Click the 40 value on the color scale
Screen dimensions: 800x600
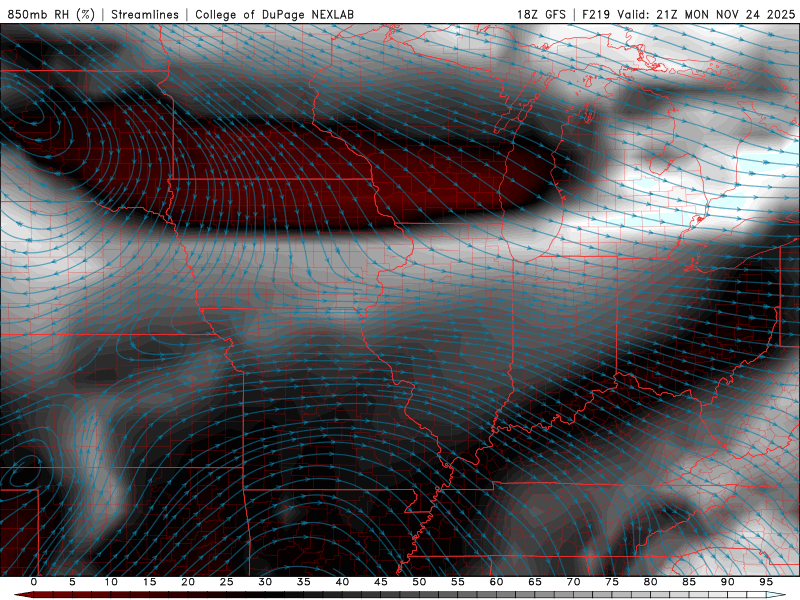tap(342, 582)
